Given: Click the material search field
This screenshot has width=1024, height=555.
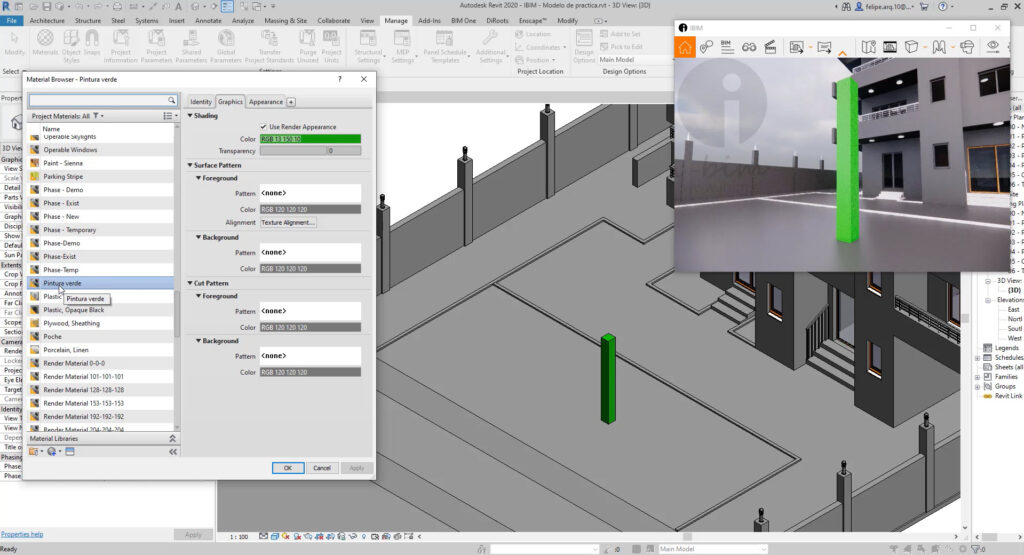Looking at the screenshot, I should click(x=98, y=101).
